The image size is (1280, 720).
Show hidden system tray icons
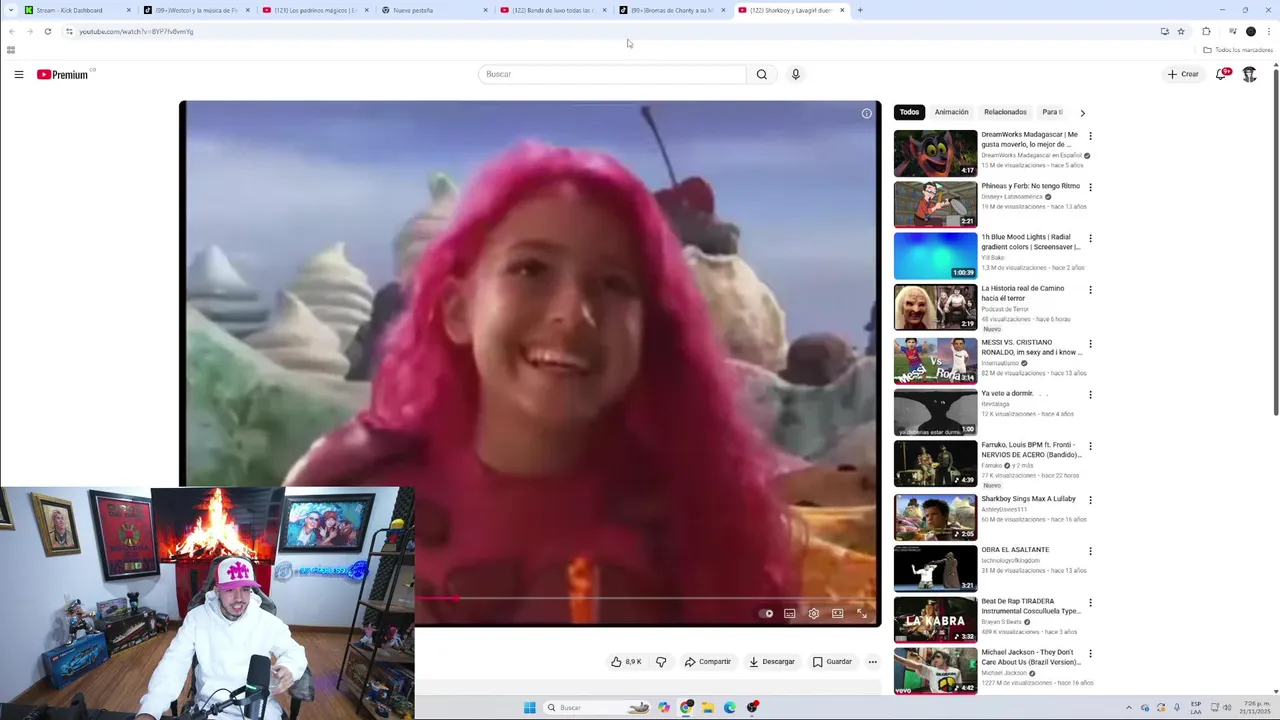tap(1129, 708)
